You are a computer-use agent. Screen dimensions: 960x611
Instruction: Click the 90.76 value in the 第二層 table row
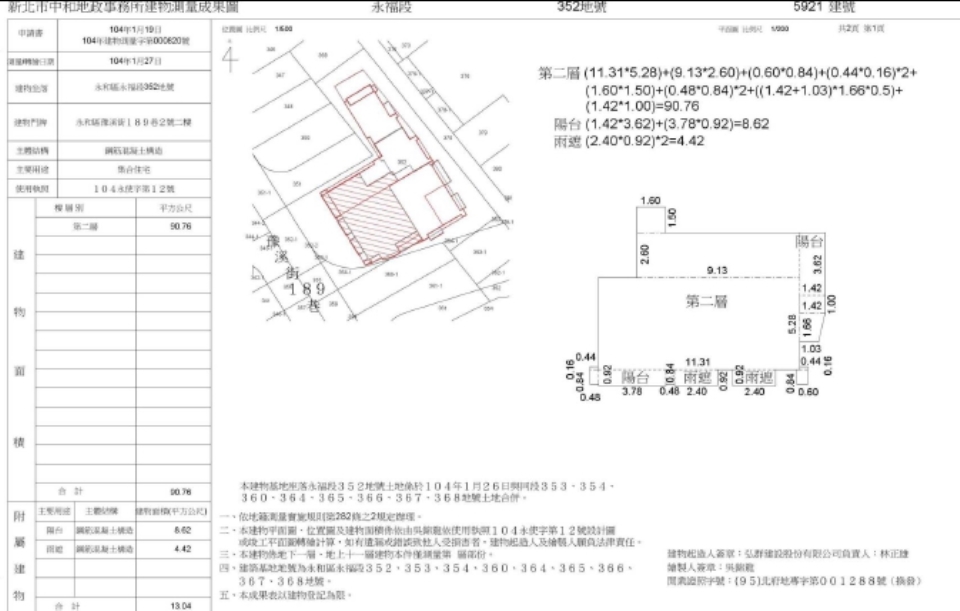pos(180,227)
